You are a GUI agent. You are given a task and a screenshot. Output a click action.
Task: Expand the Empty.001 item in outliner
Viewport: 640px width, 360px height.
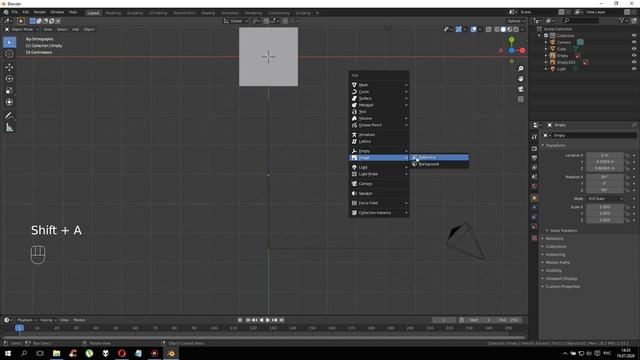546,62
